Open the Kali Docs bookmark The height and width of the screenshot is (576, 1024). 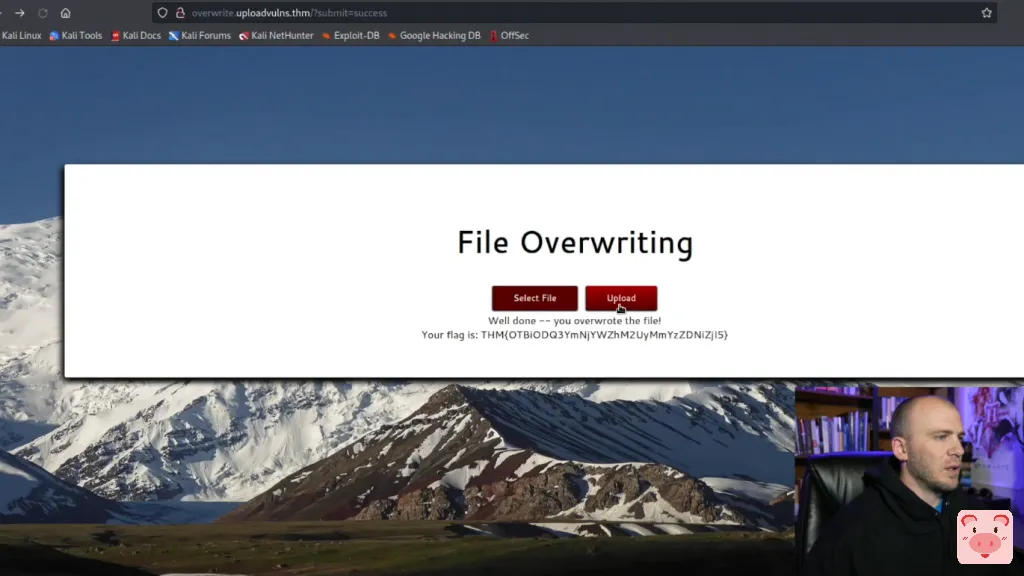[x=136, y=35]
